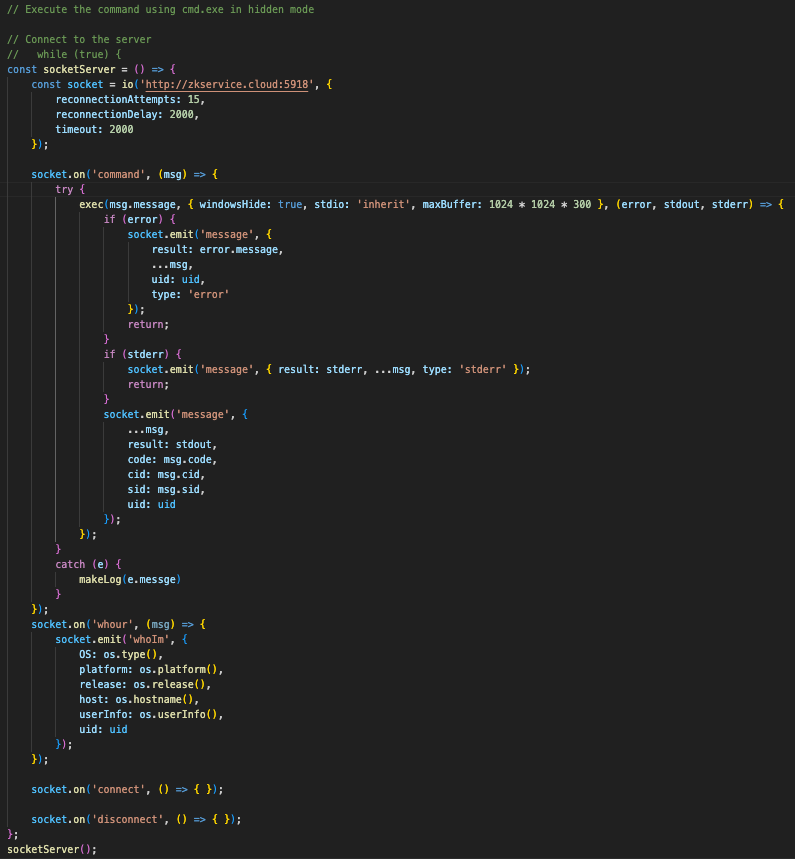Click the 'try {' keyword line
The image size is (795, 859).
(x=70, y=190)
